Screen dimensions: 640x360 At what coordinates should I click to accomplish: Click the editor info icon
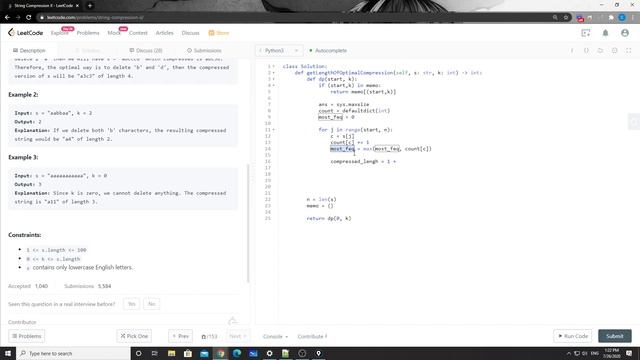point(572,51)
